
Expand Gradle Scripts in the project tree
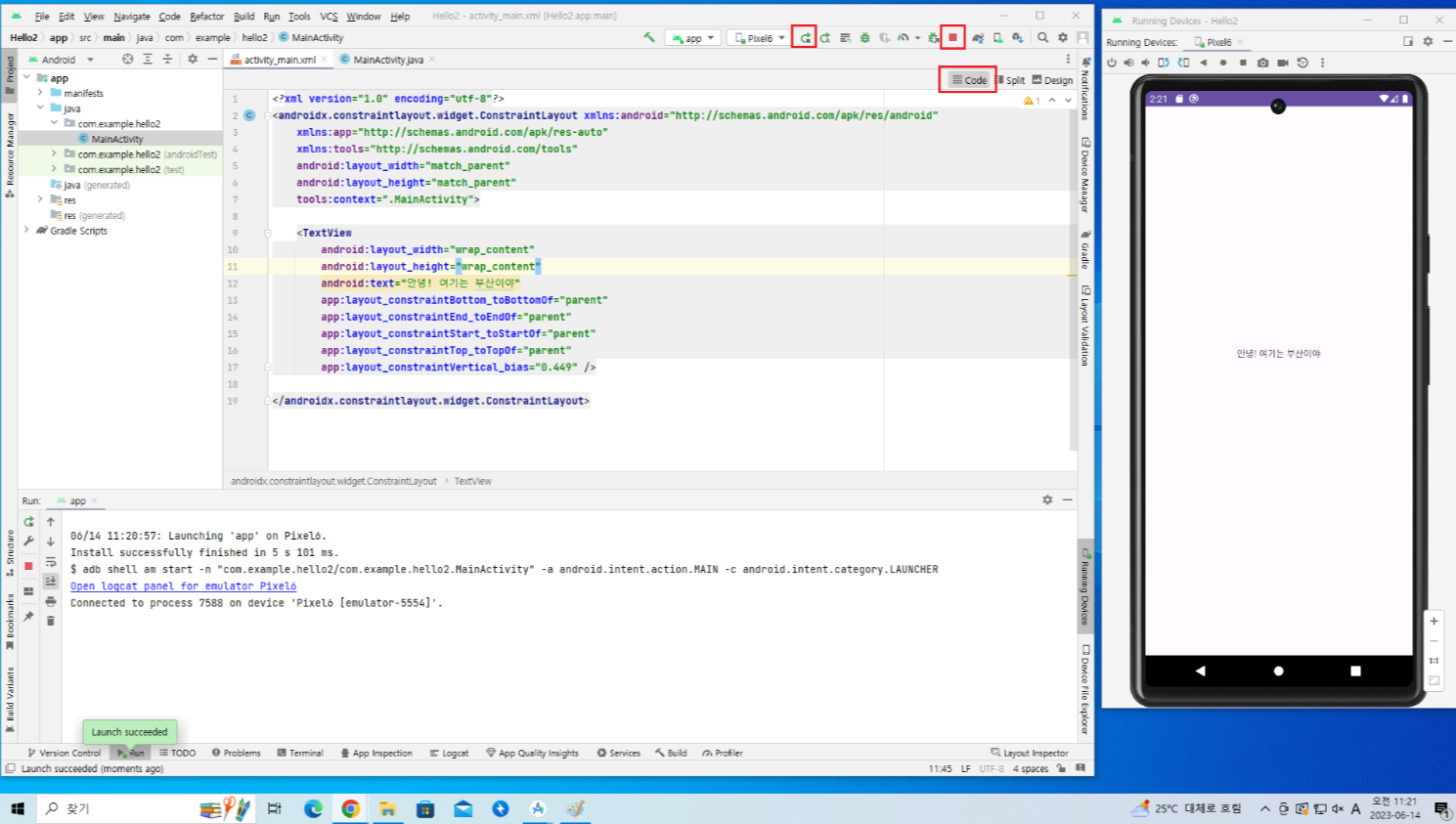26,231
